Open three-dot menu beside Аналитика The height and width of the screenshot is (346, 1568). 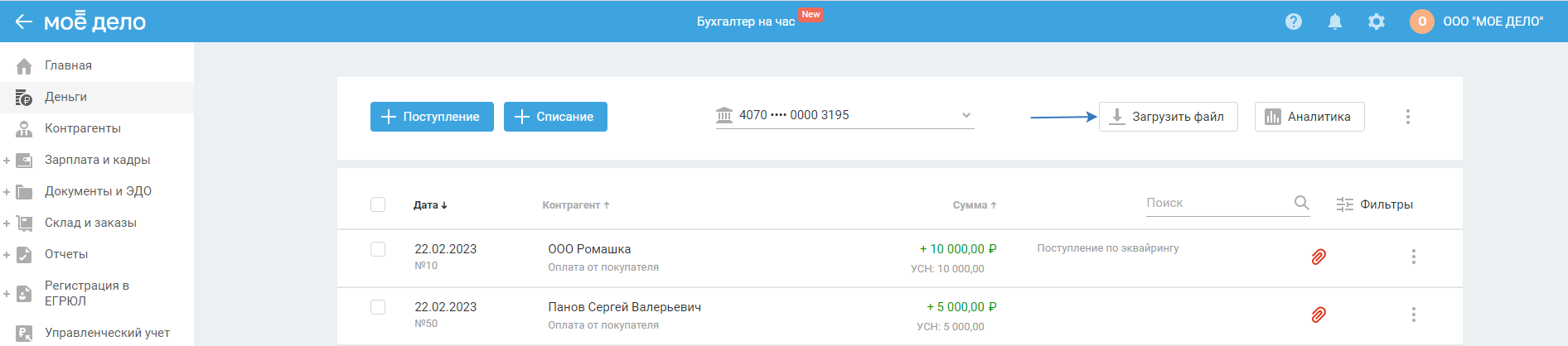[1407, 117]
